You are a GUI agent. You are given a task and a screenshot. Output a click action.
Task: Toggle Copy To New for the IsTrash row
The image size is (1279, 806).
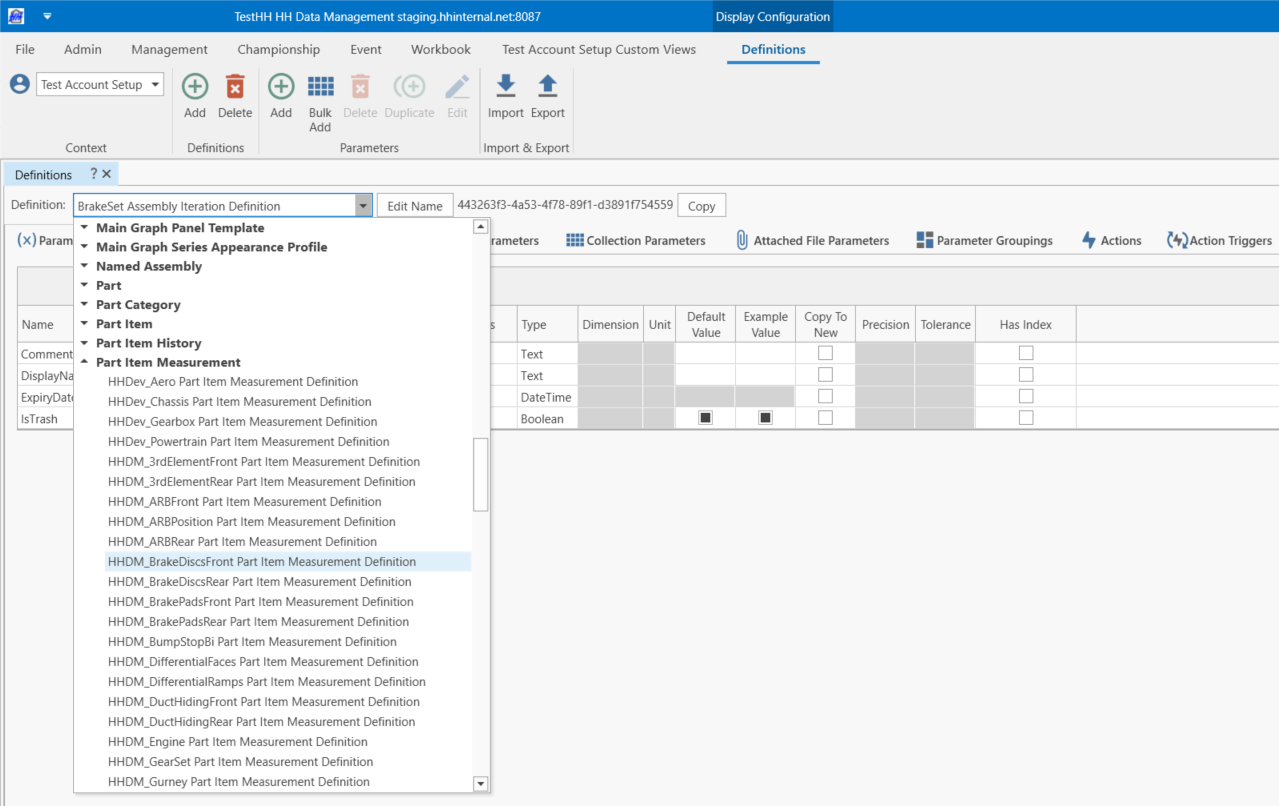pos(825,419)
